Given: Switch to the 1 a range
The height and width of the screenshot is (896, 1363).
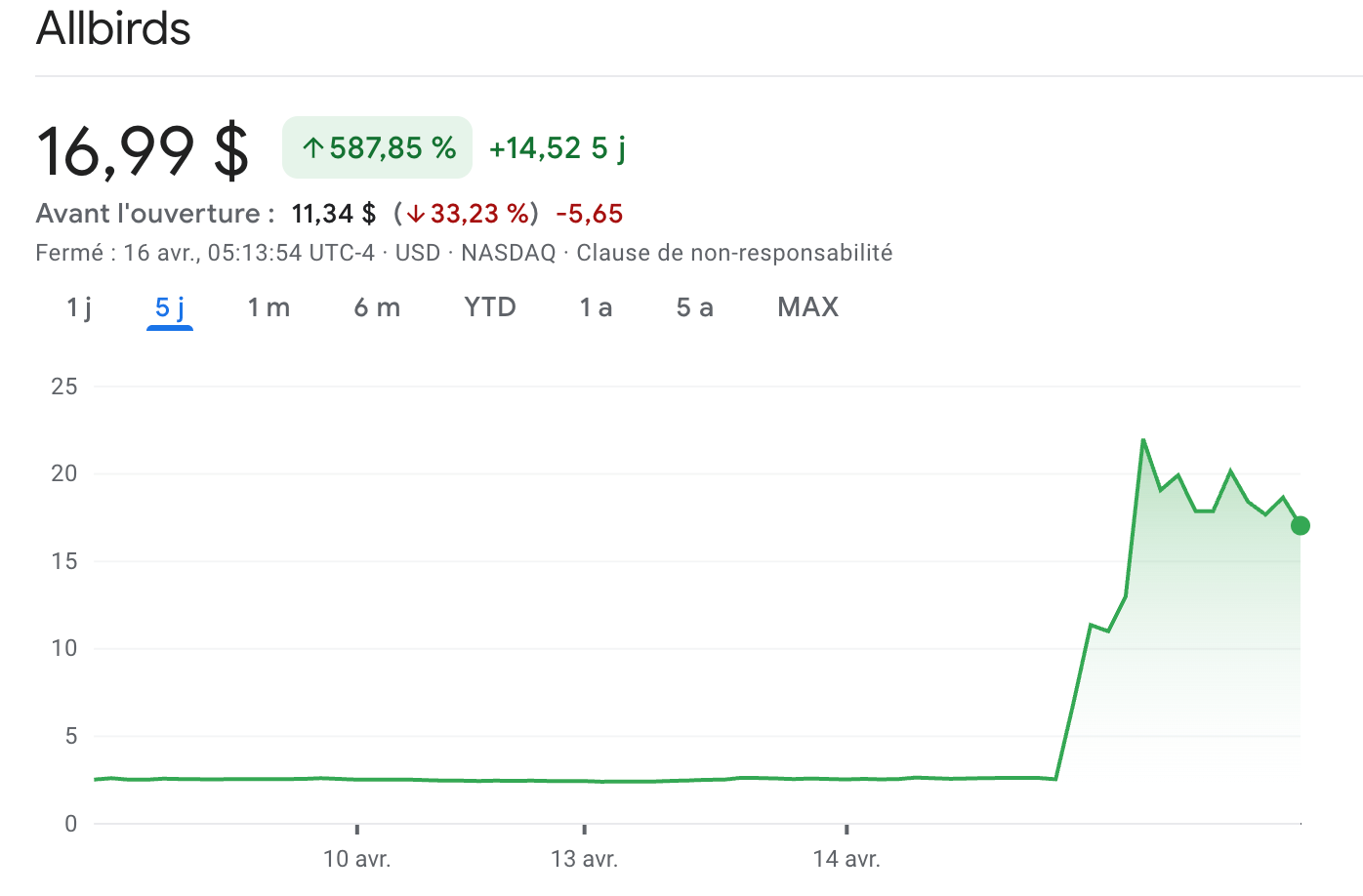Looking at the screenshot, I should [x=596, y=307].
